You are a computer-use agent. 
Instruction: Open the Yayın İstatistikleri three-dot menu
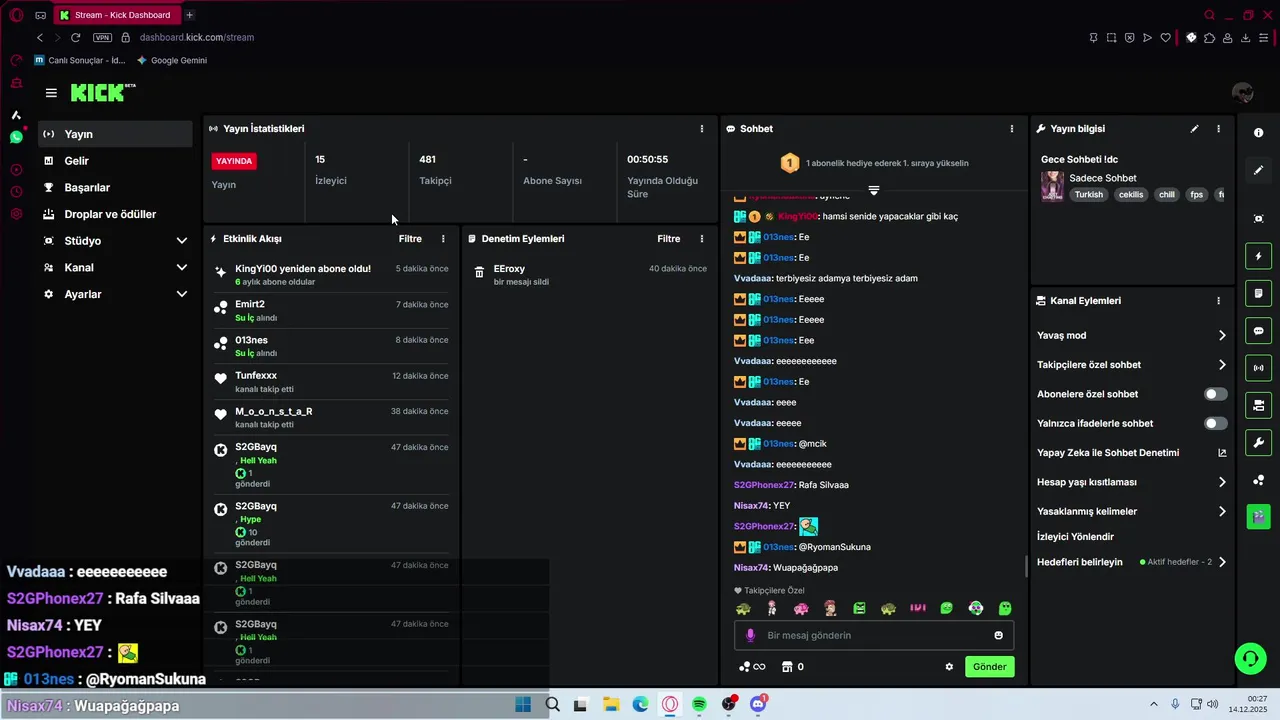(x=701, y=129)
